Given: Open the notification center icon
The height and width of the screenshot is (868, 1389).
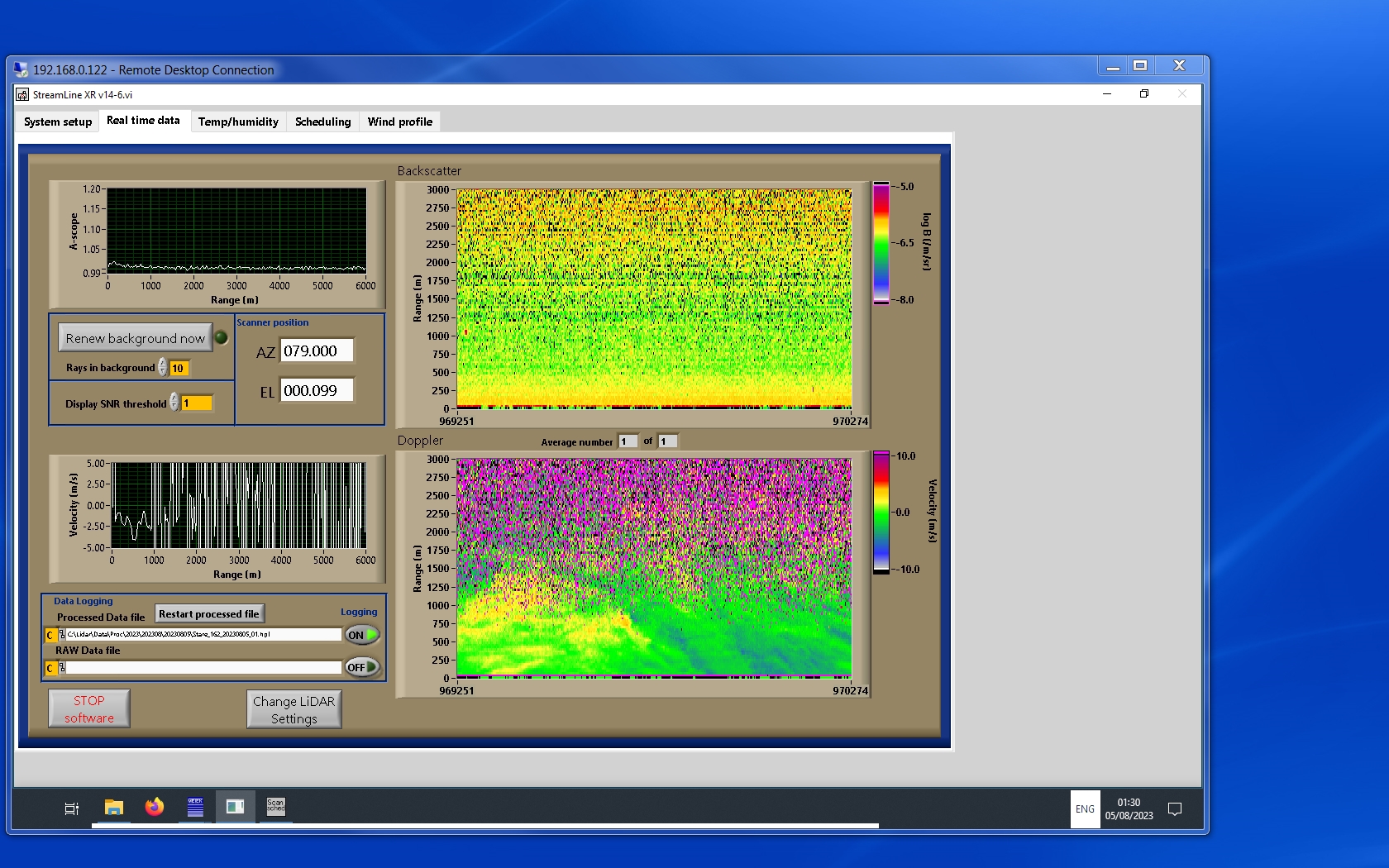Looking at the screenshot, I should point(1174,809).
